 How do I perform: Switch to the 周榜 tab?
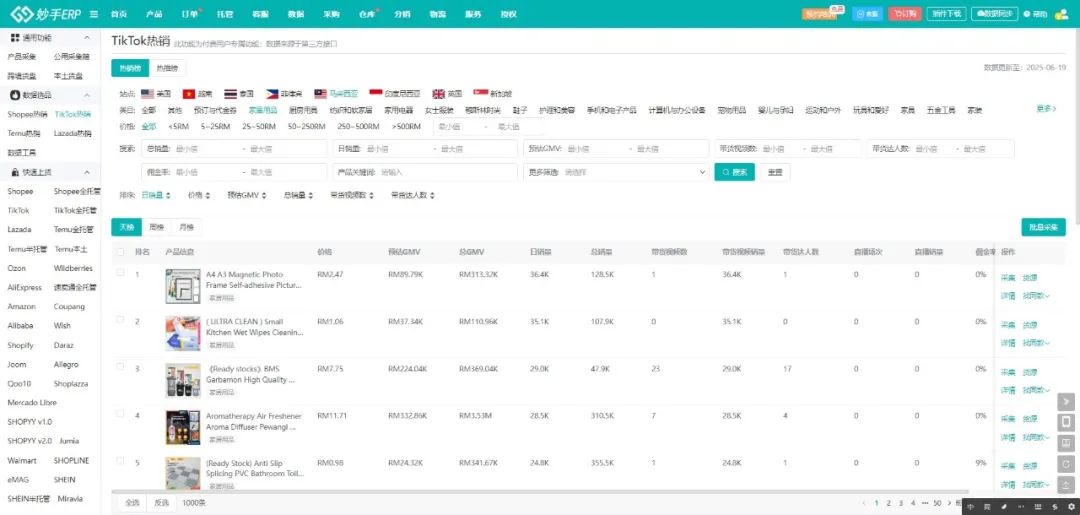click(x=157, y=227)
